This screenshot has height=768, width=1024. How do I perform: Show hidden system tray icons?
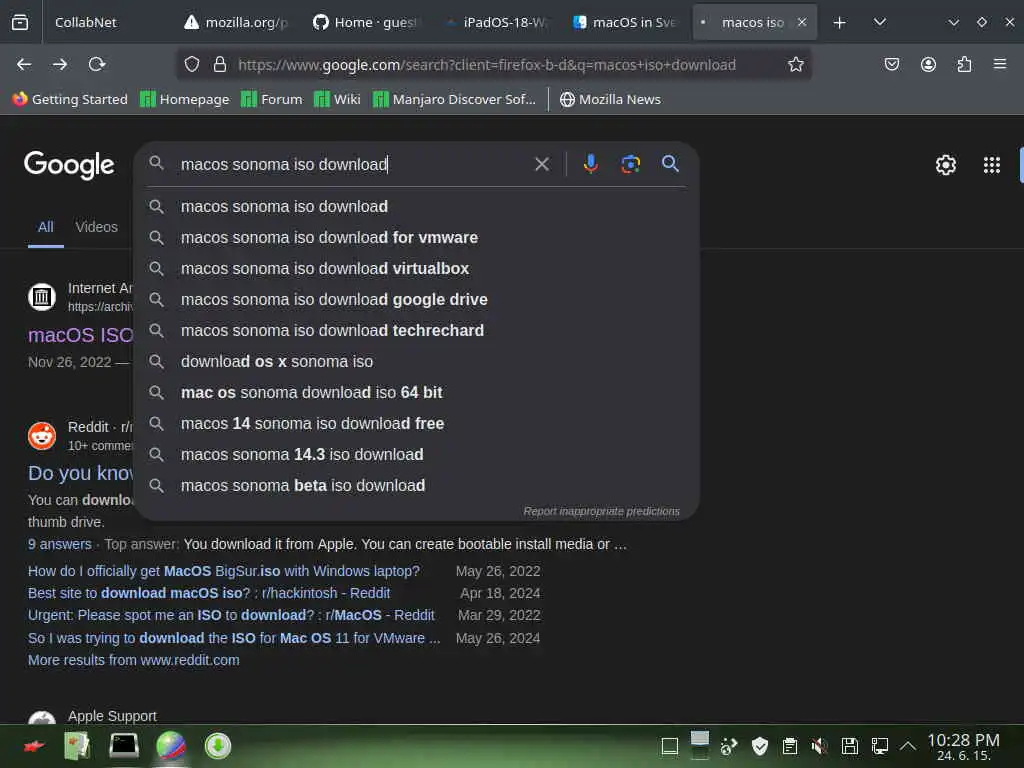(x=908, y=745)
